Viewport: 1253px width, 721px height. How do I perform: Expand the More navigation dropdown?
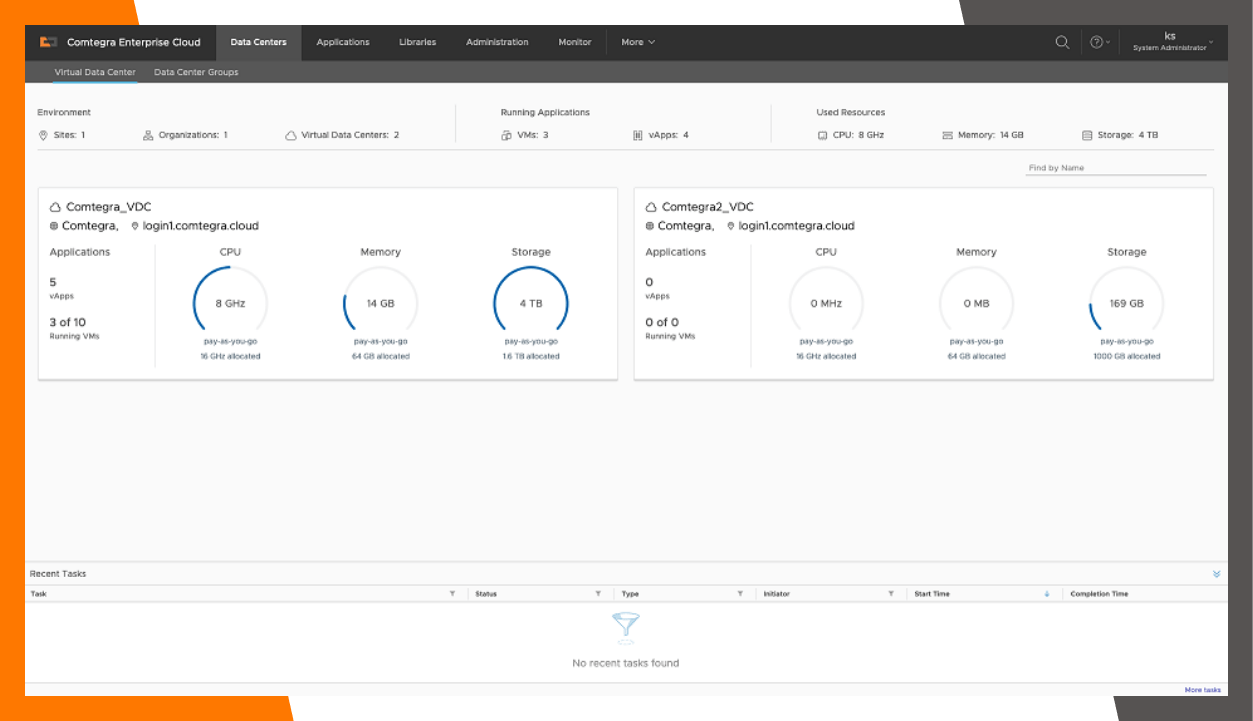coord(638,42)
